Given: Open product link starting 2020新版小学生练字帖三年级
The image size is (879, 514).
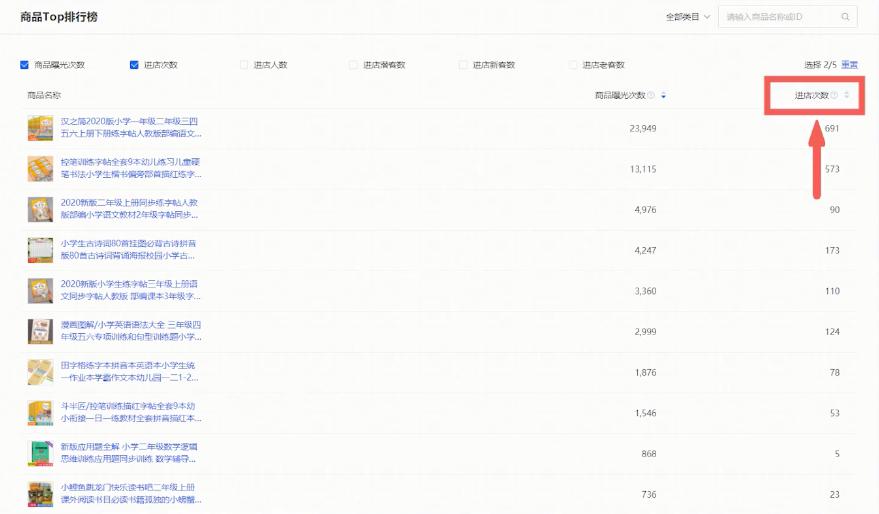Looking at the screenshot, I should (131, 290).
